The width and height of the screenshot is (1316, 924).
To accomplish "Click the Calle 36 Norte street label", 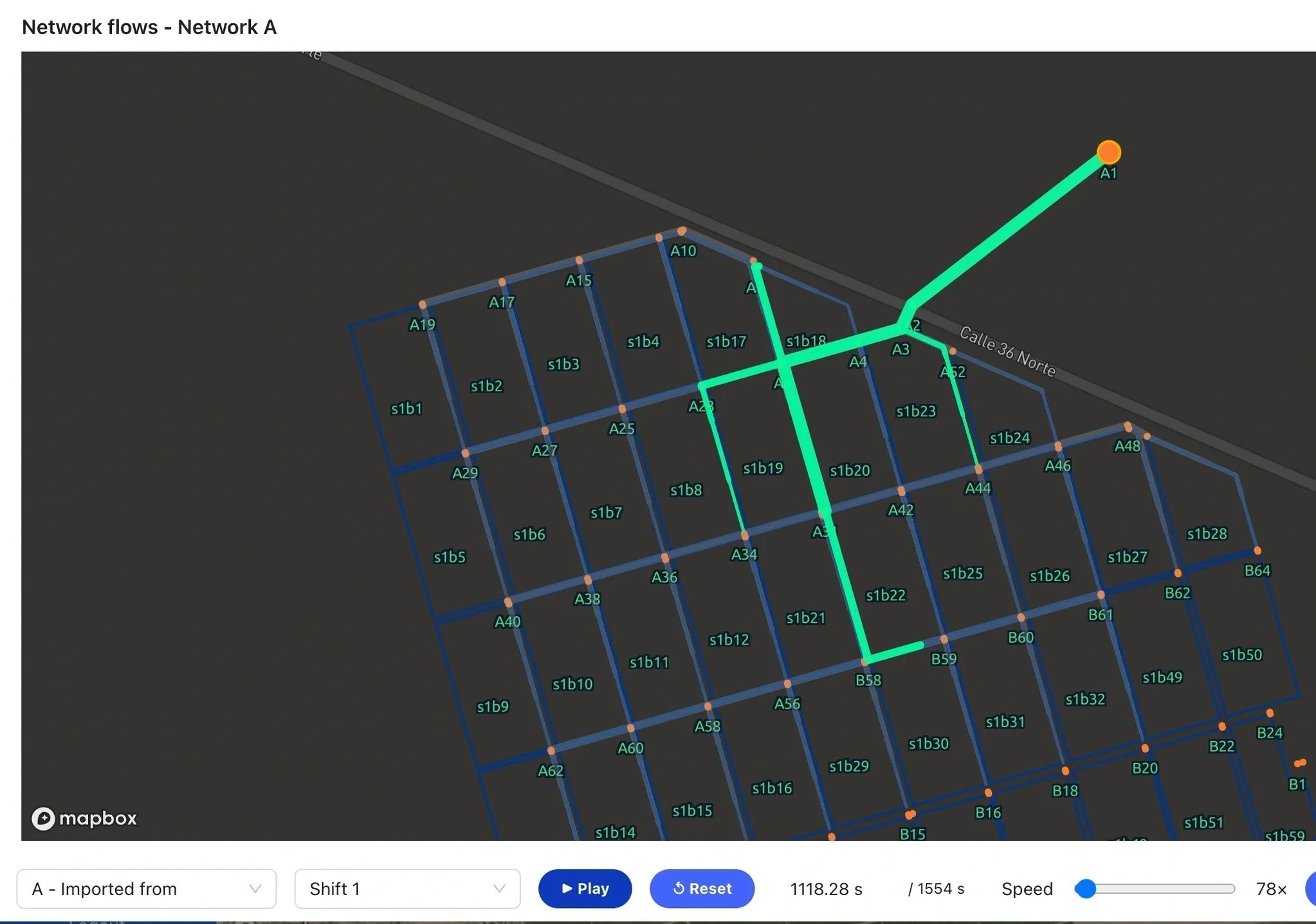I will coord(1007,351).
